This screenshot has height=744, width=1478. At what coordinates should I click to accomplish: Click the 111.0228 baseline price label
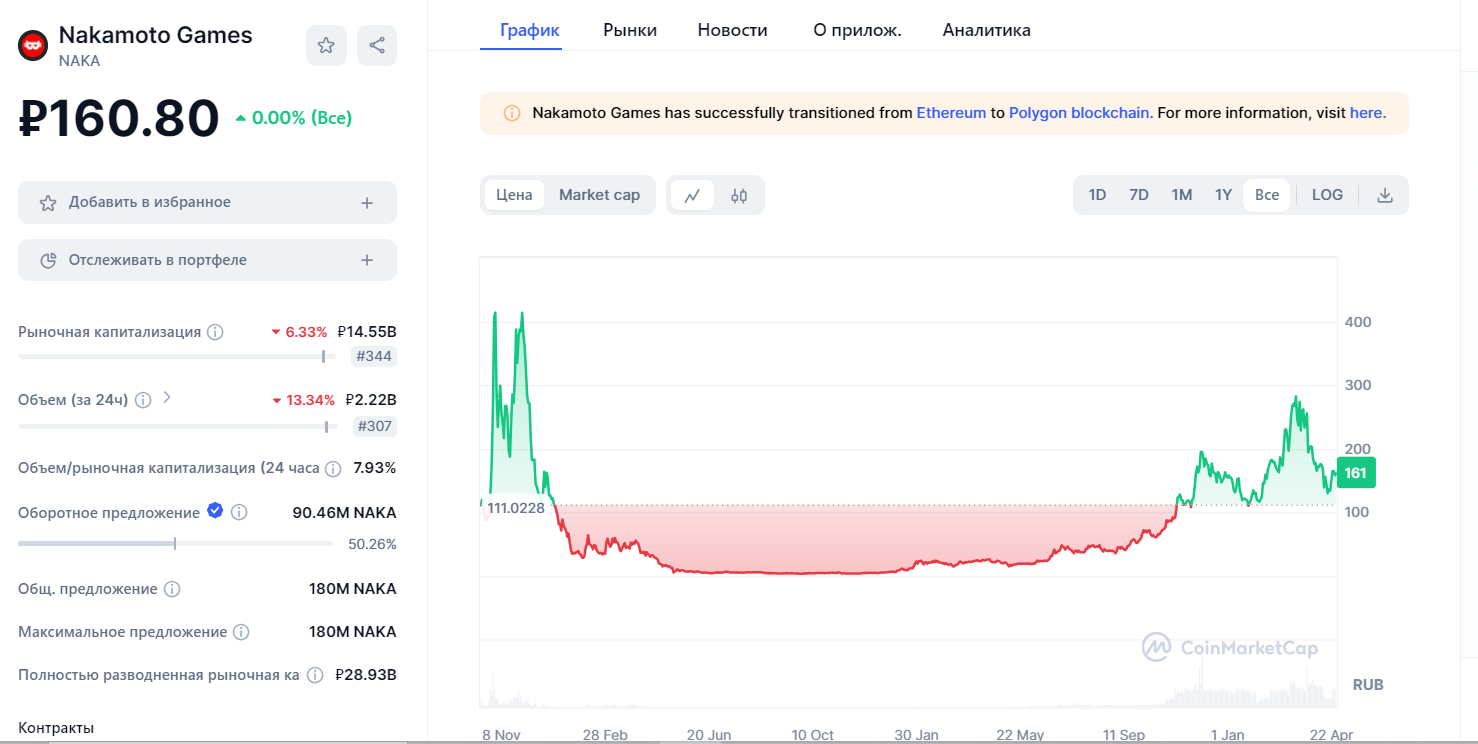point(515,508)
